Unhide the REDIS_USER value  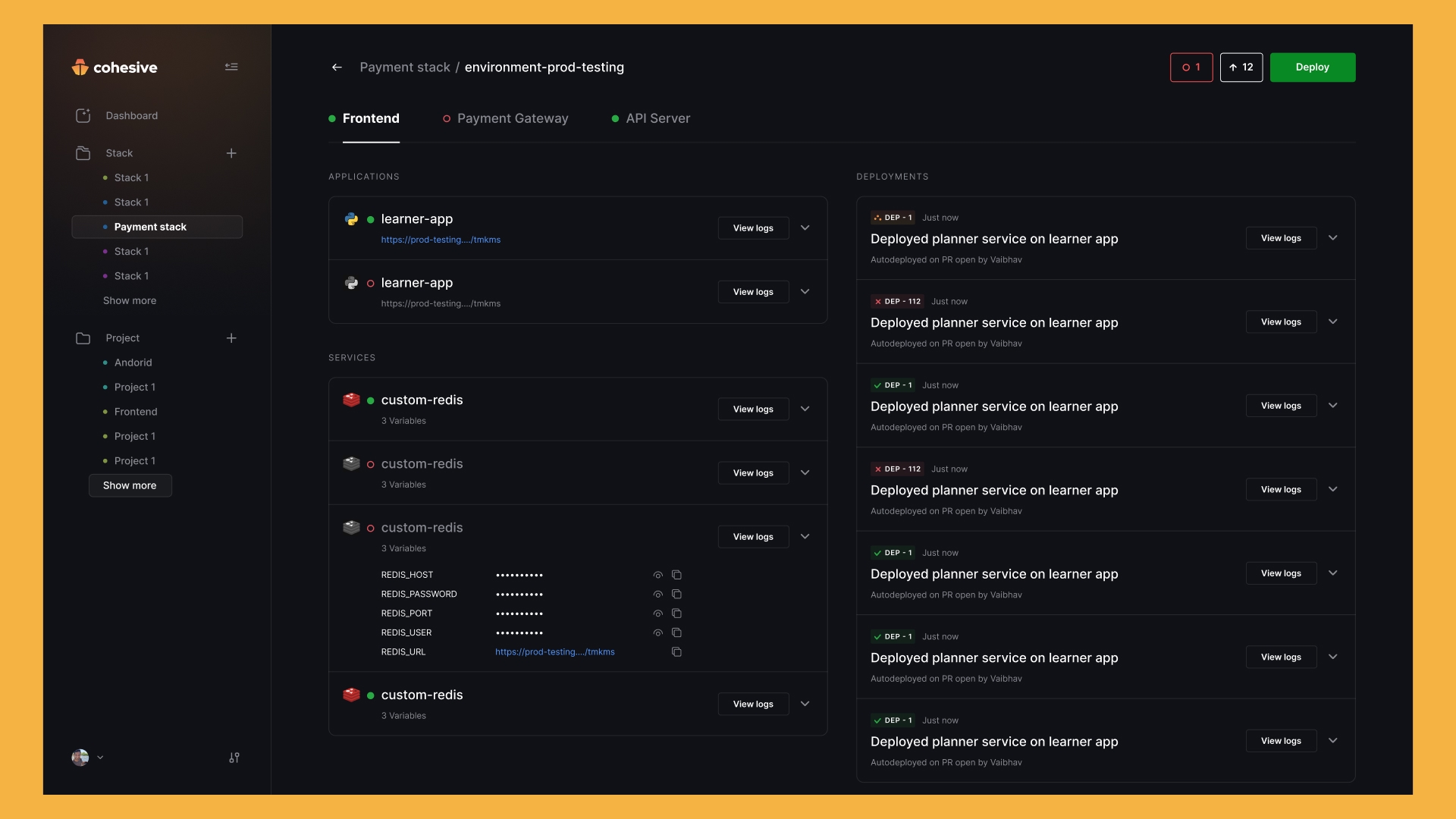657,633
